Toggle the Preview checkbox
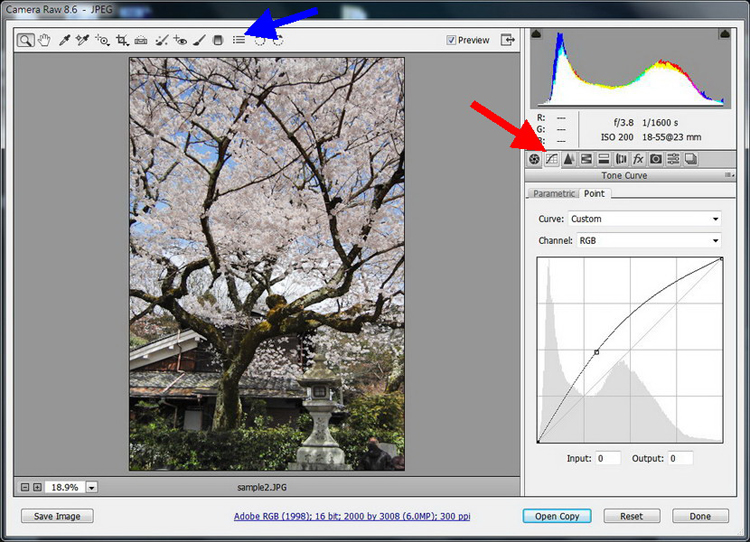 (x=451, y=40)
